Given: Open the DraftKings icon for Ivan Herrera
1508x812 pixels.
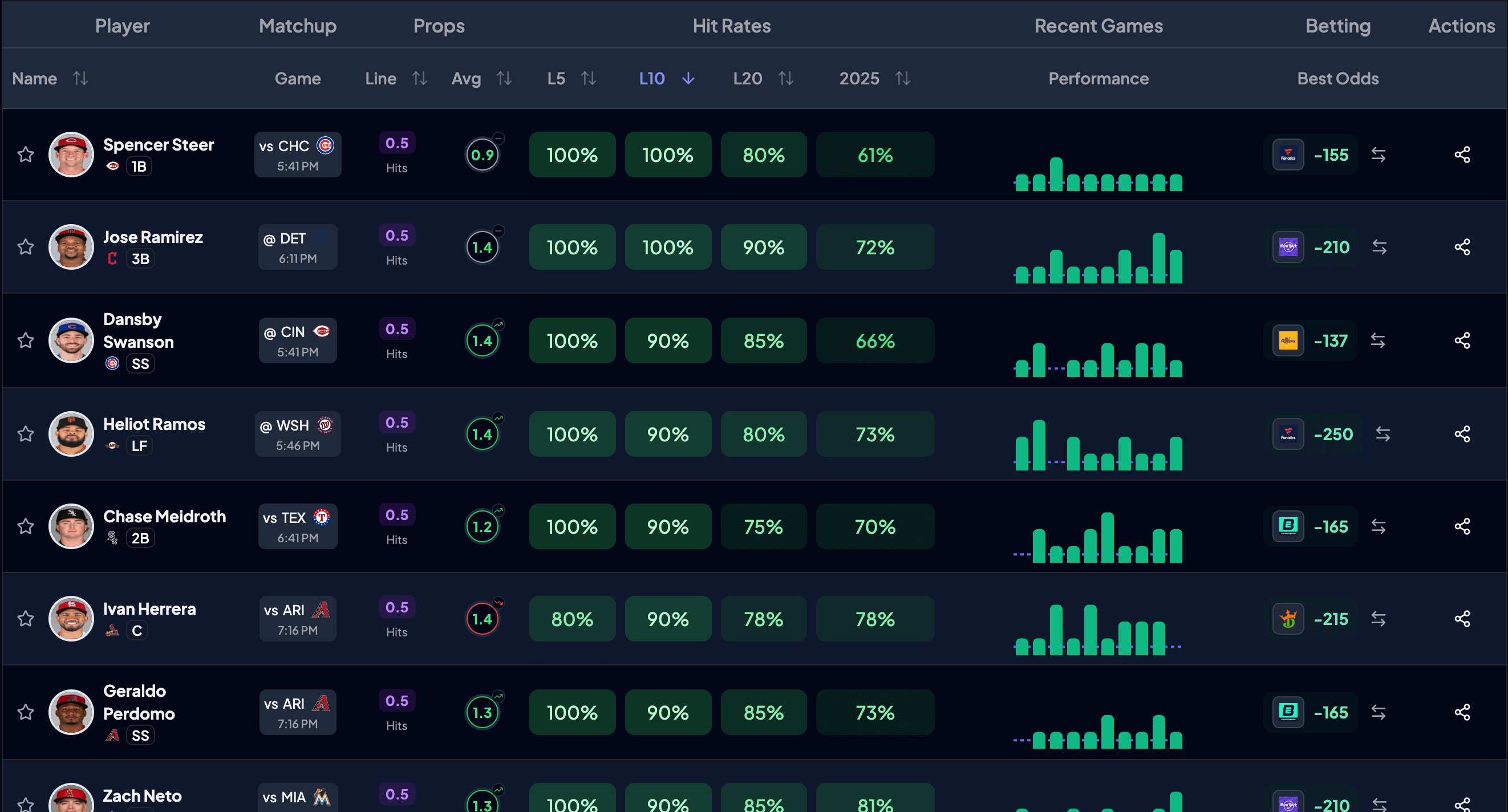Looking at the screenshot, I should [1288, 619].
